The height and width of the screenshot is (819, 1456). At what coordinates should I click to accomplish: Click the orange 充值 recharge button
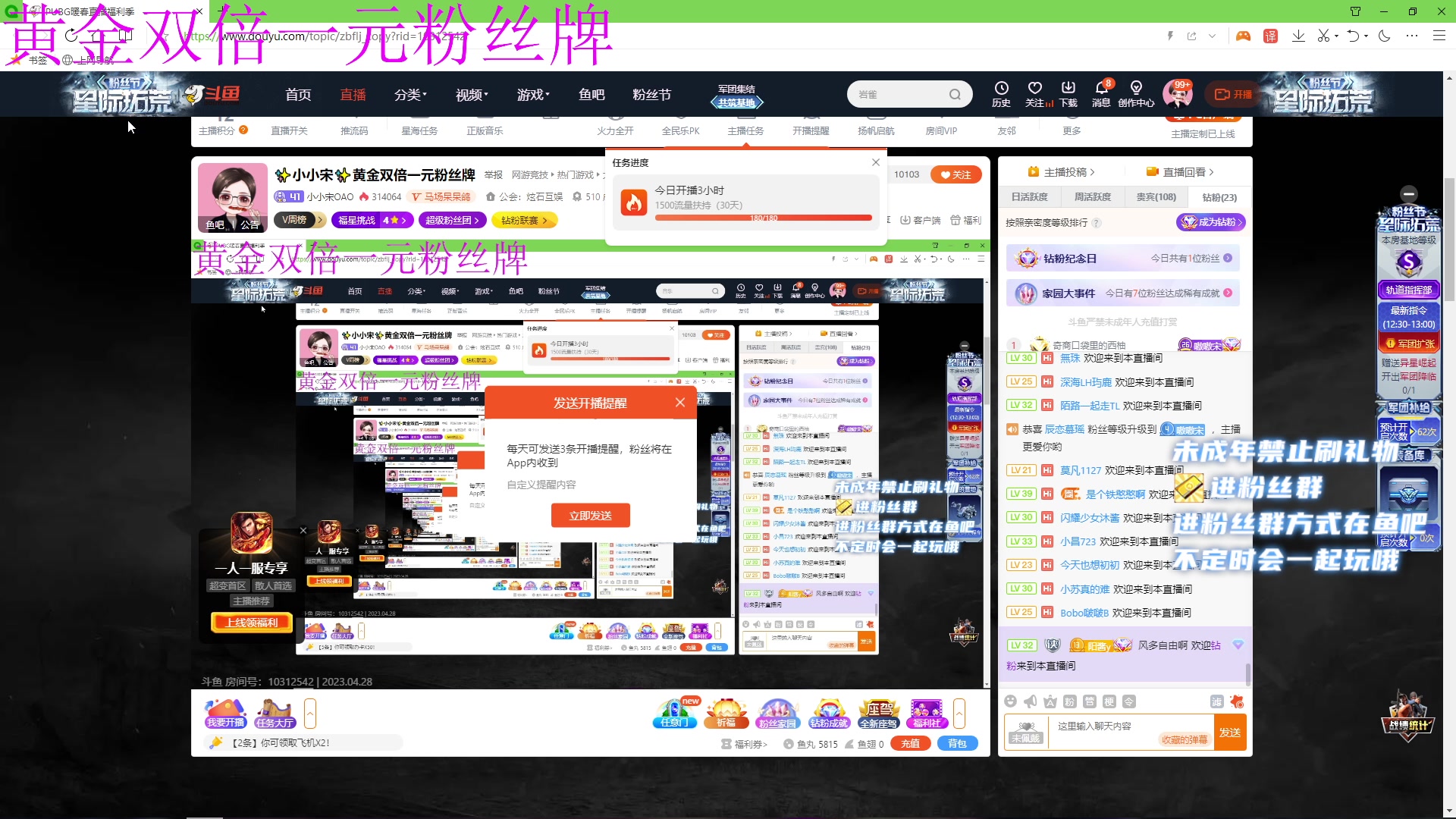coord(910,743)
